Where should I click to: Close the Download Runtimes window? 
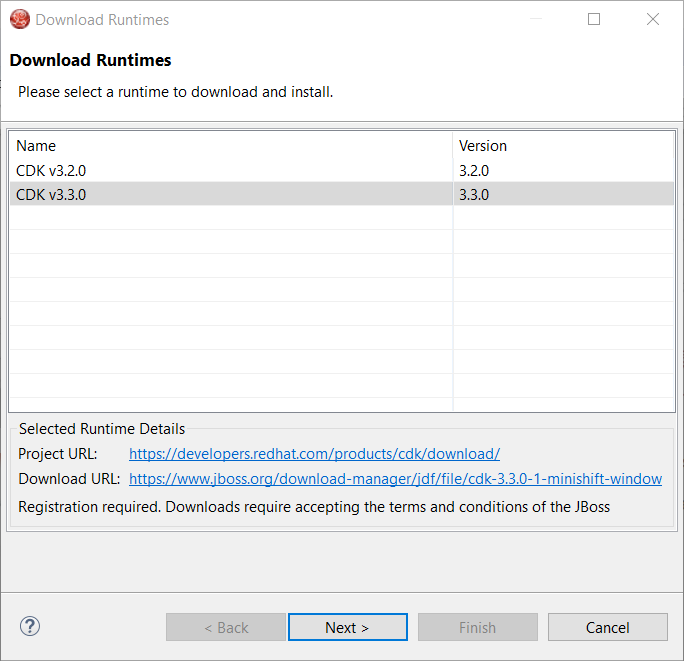click(x=653, y=19)
